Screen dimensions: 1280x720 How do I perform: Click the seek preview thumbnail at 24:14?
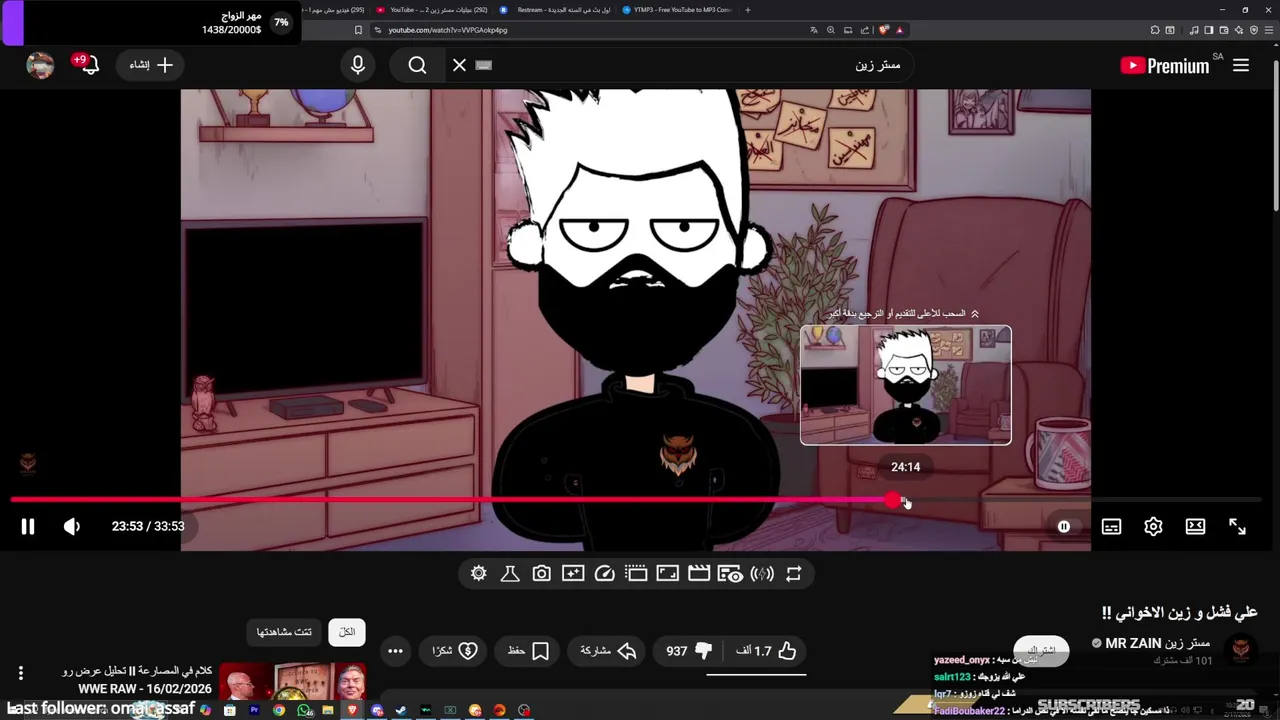tap(906, 385)
